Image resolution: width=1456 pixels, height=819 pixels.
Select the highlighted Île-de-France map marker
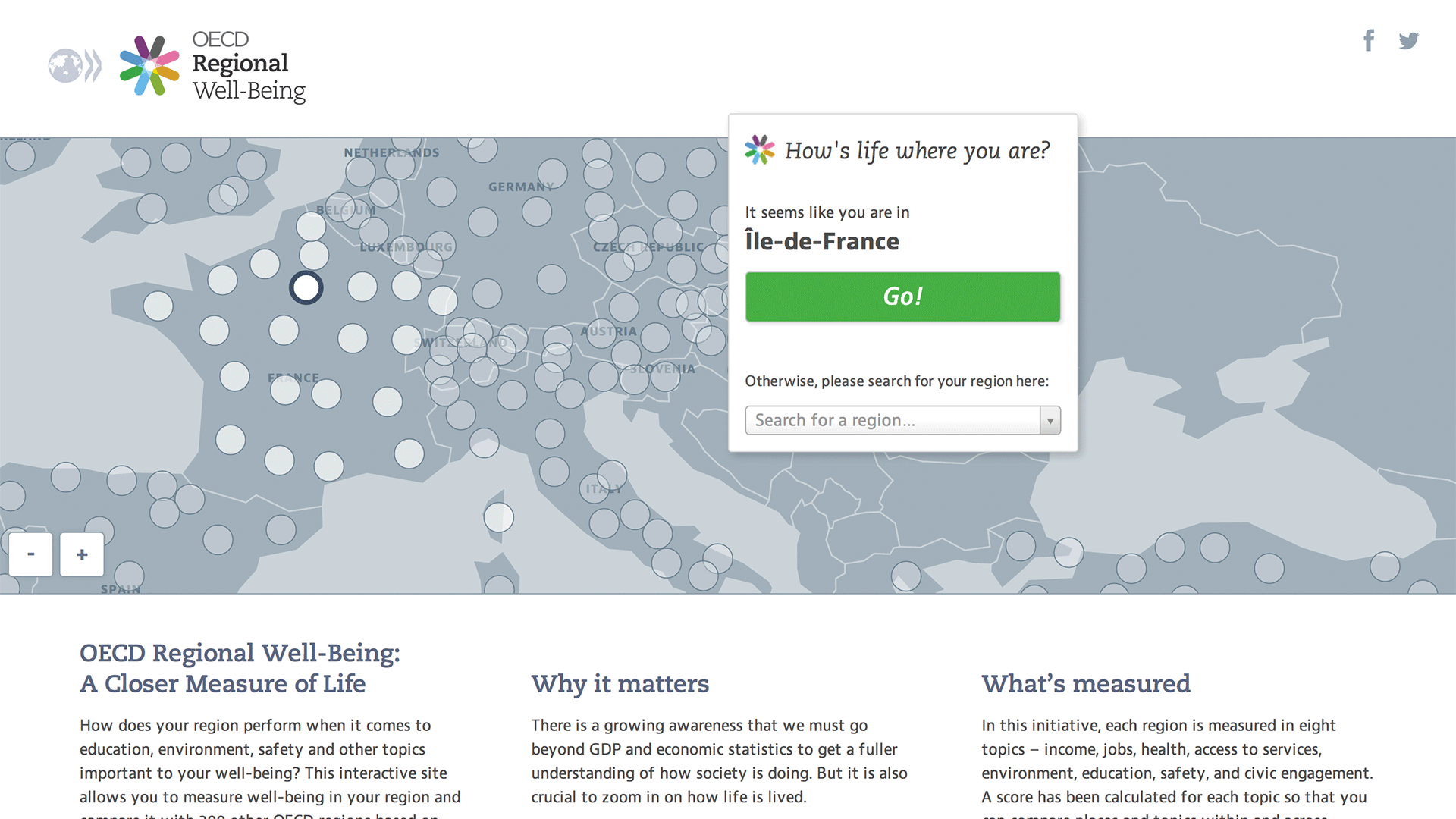pos(306,288)
